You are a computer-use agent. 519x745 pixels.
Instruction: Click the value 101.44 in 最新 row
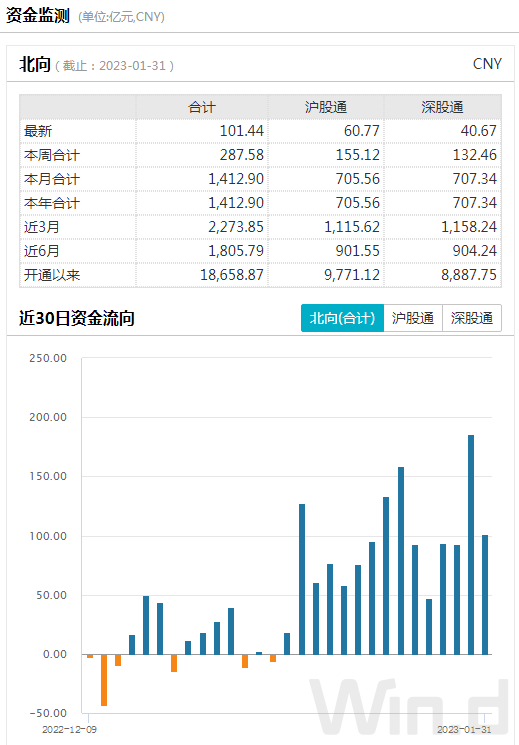point(241,131)
